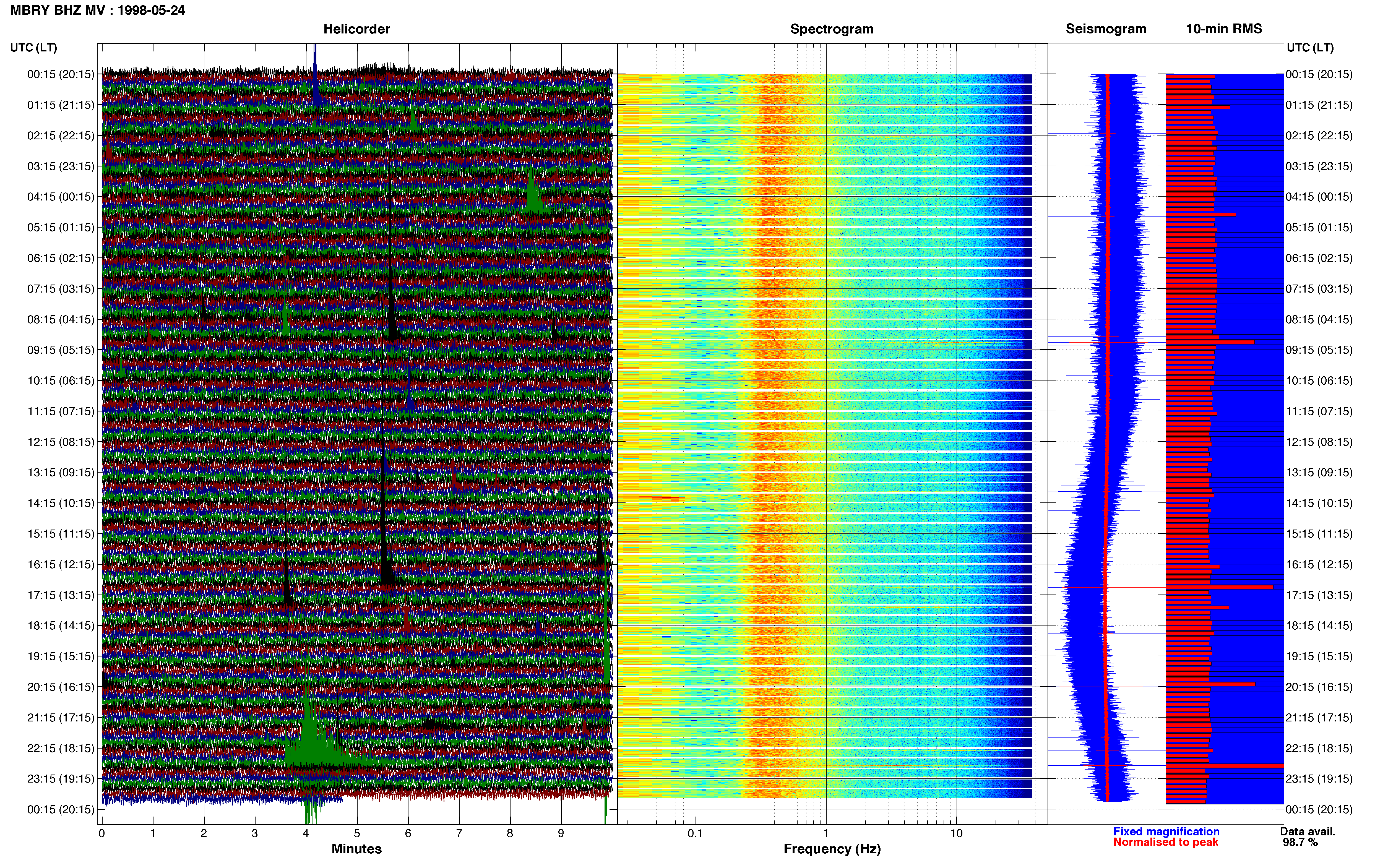
Task: Click the '10' Hz frequency tick label
Action: [956, 833]
